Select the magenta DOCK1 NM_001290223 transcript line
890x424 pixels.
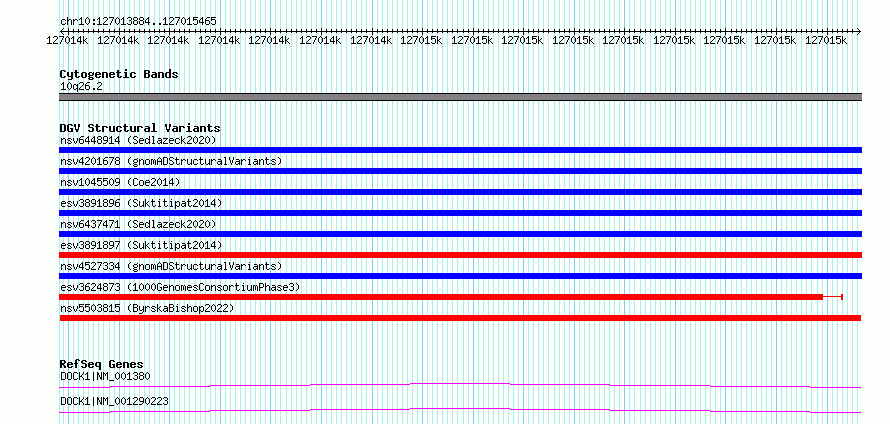click(x=460, y=410)
